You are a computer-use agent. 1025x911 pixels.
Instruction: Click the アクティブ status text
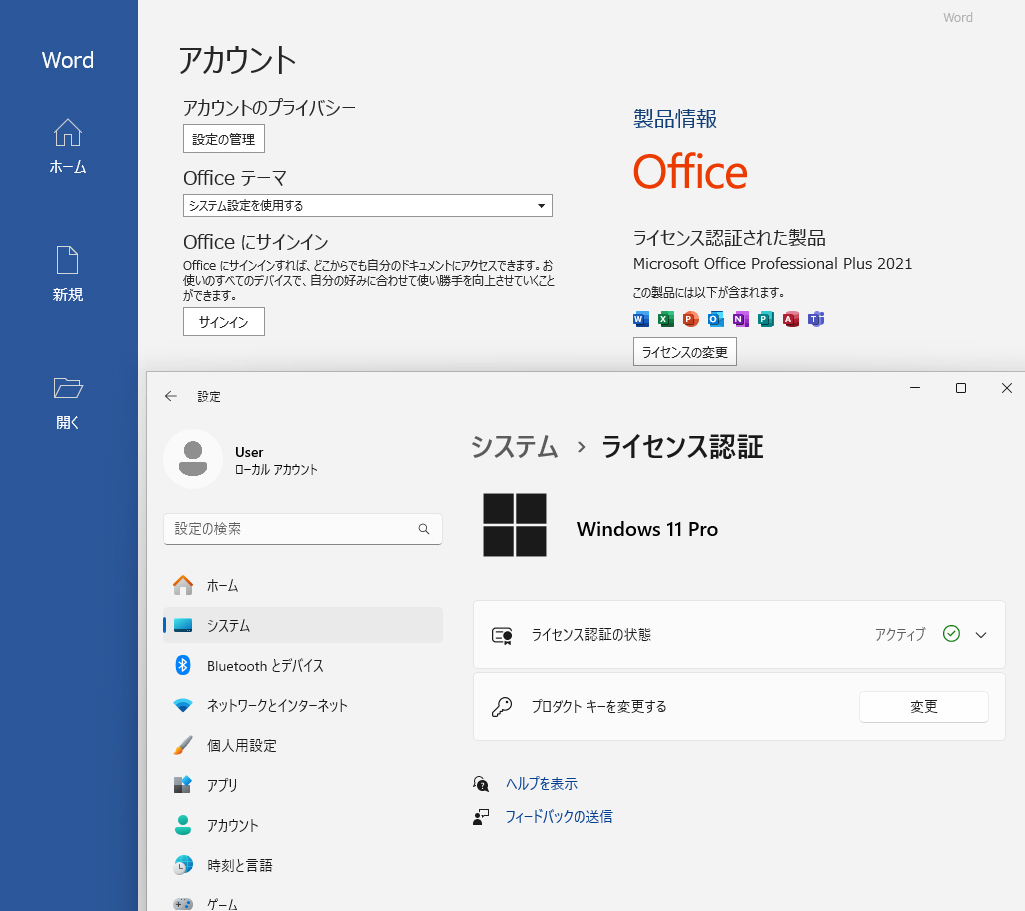click(x=900, y=634)
